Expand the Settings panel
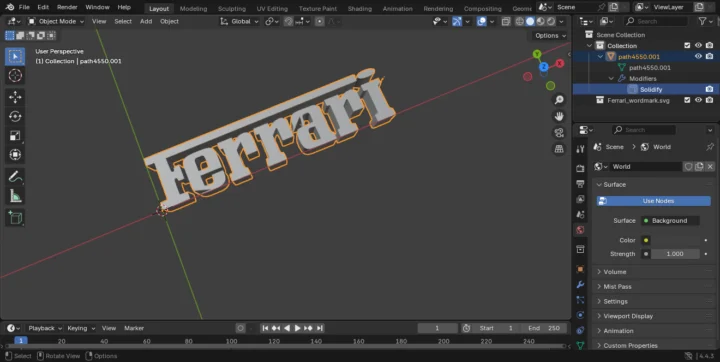The width and height of the screenshot is (720, 362). (x=653, y=301)
